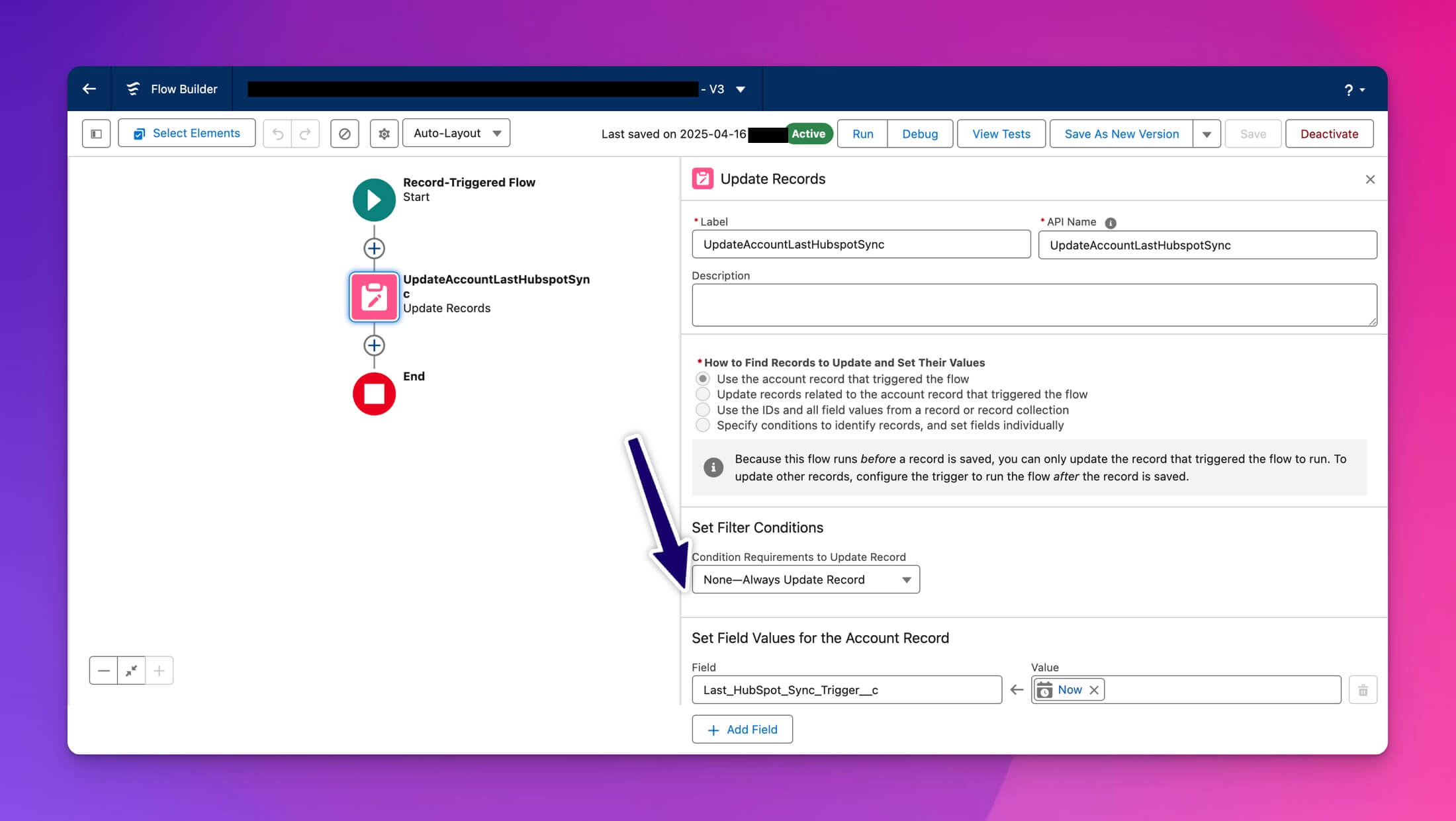Close the Update Records panel
Image resolution: width=1456 pixels, height=821 pixels.
1370,179
